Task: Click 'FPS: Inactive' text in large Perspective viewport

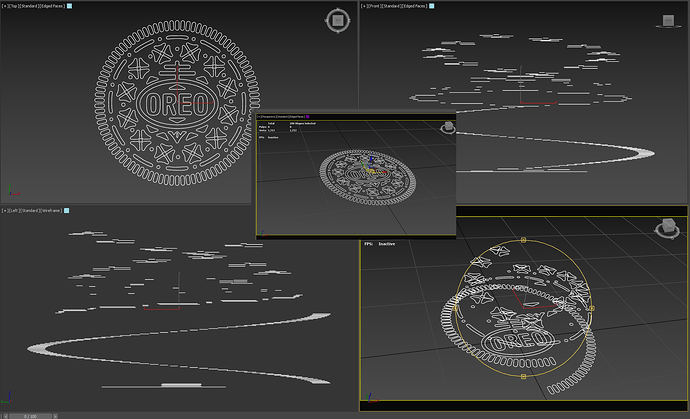Action: (x=380, y=244)
